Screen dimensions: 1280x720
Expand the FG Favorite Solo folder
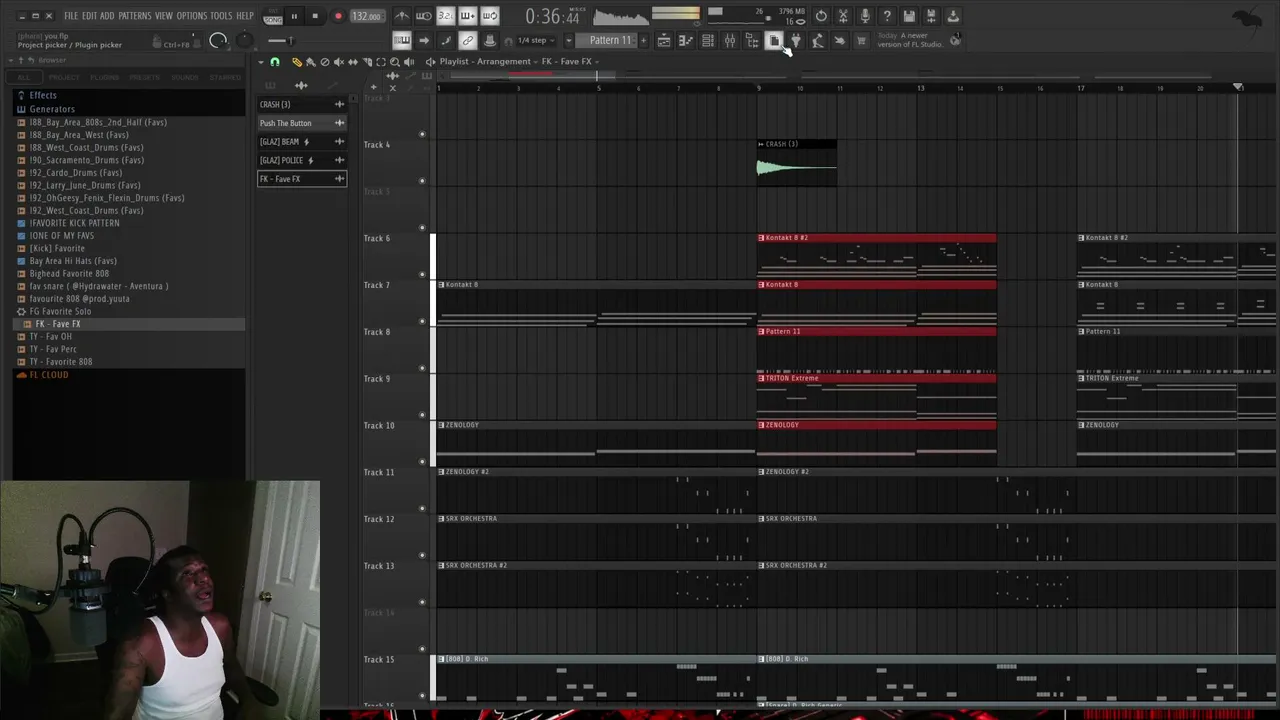60,311
